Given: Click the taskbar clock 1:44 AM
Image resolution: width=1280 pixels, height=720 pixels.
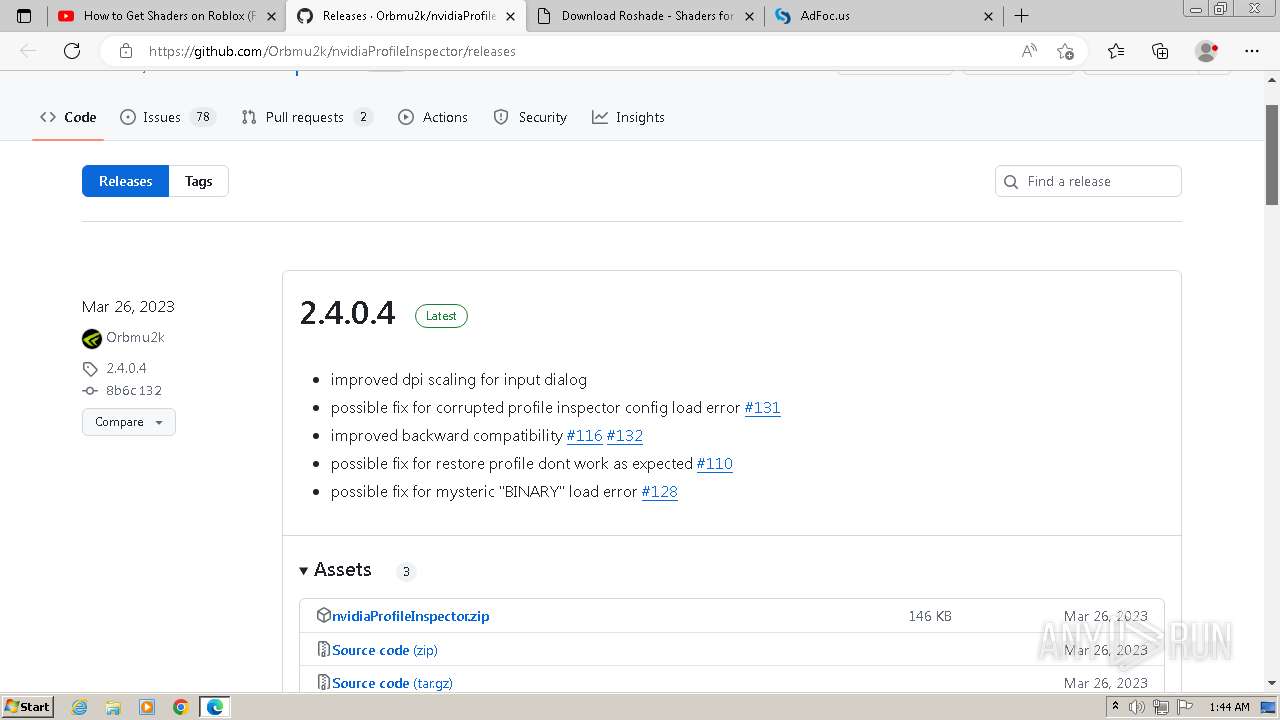Looking at the screenshot, I should coord(1229,707).
